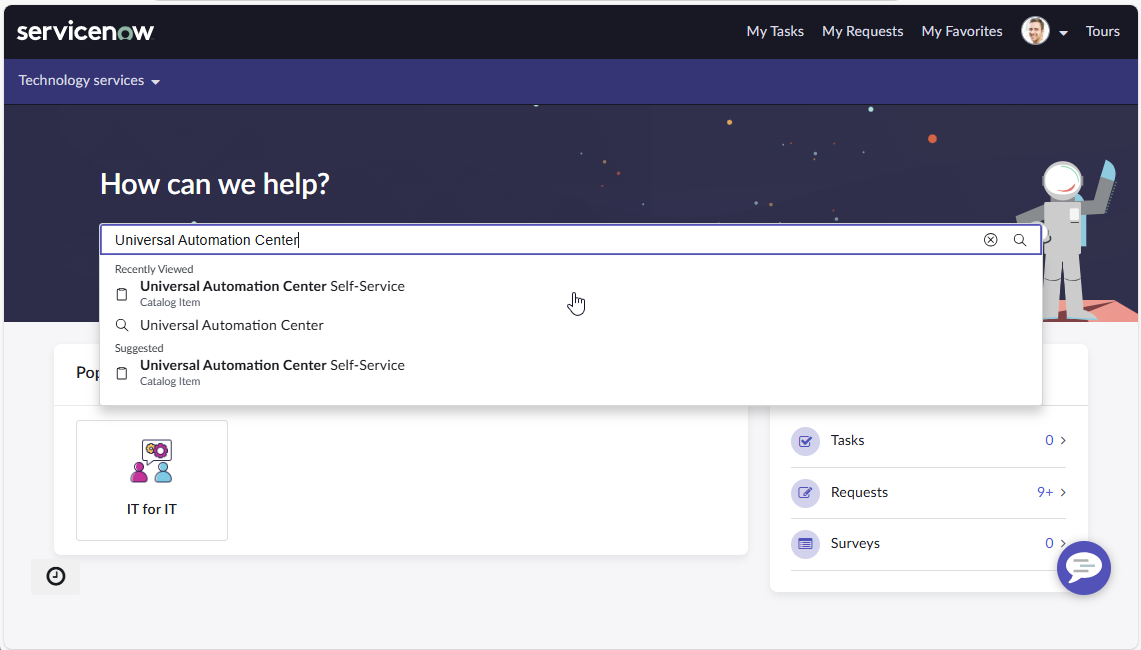Screen dimensions: 1141x650
Task: Click the Requests pencil icon
Action: click(806, 493)
